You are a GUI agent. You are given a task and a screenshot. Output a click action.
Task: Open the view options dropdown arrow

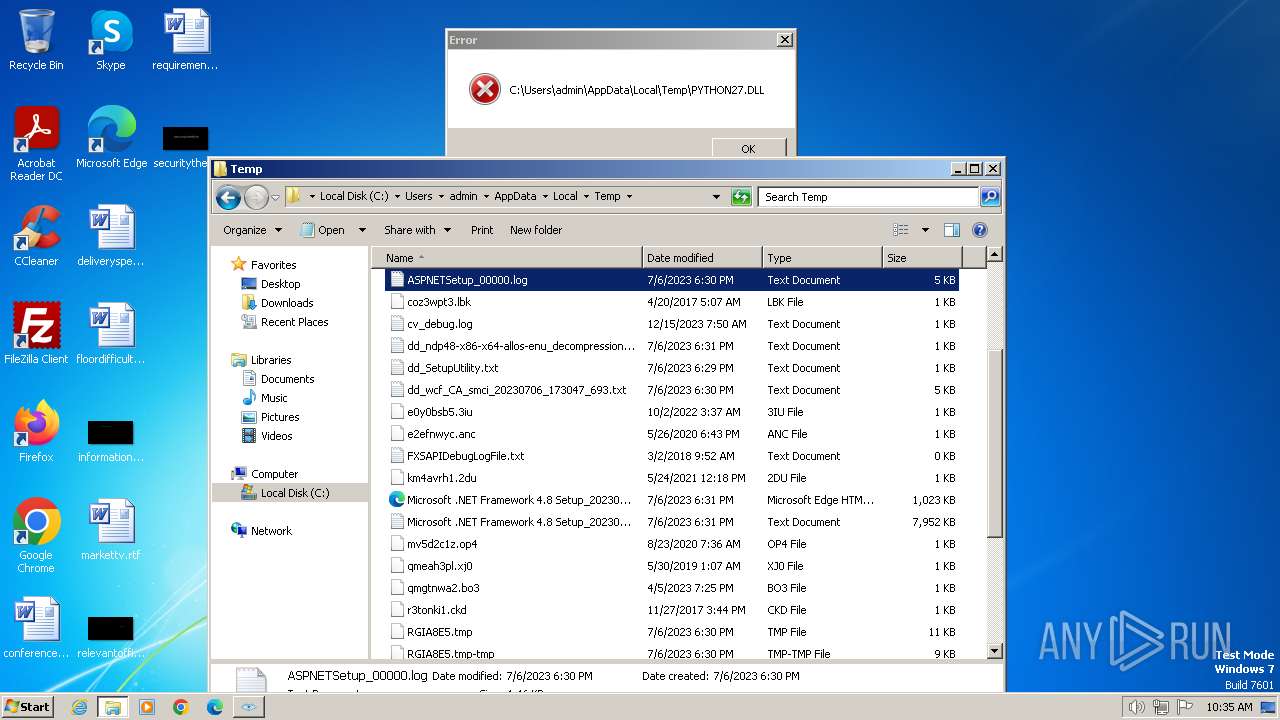pos(925,230)
